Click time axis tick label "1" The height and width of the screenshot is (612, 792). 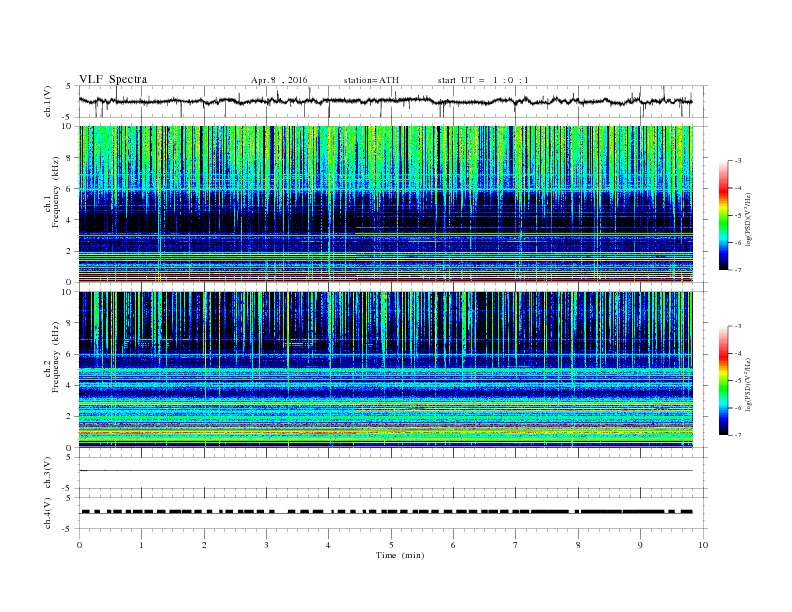click(141, 545)
